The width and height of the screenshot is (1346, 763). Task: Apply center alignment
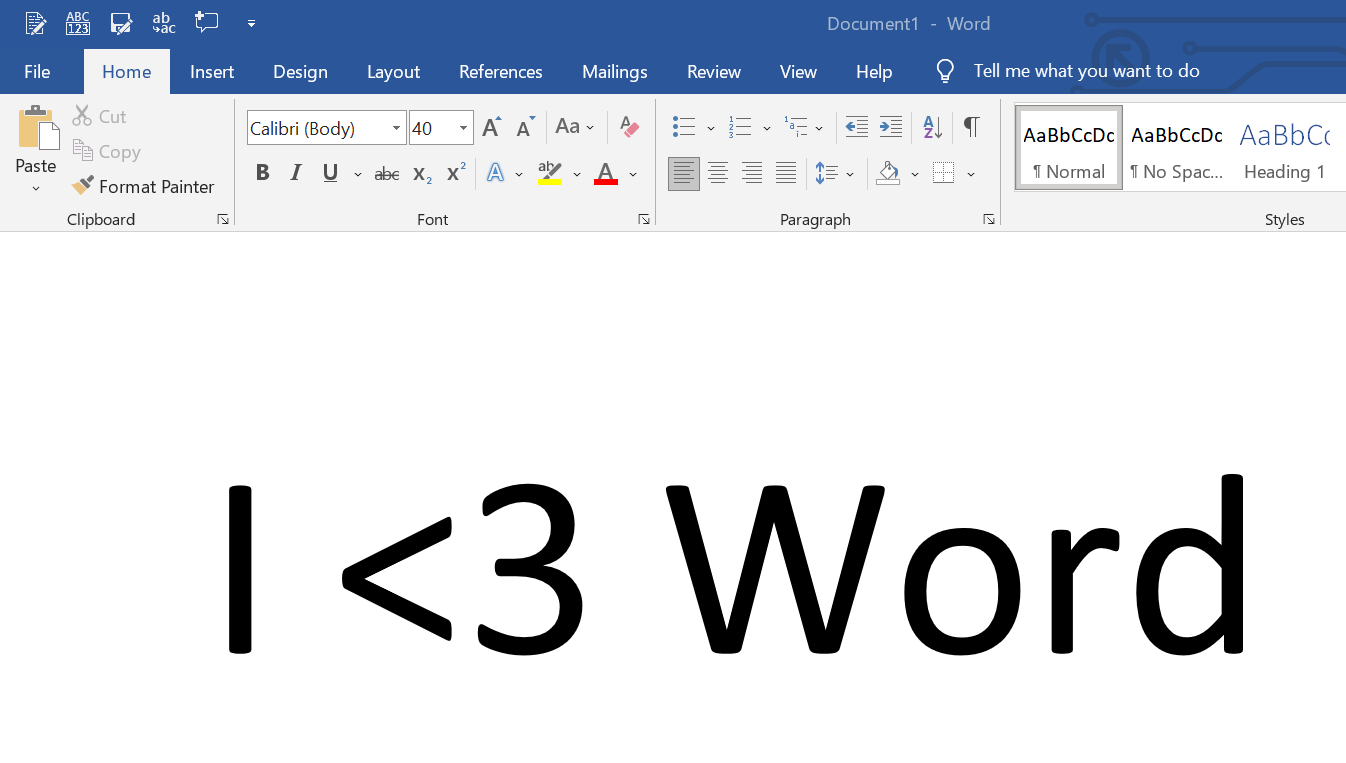click(718, 172)
